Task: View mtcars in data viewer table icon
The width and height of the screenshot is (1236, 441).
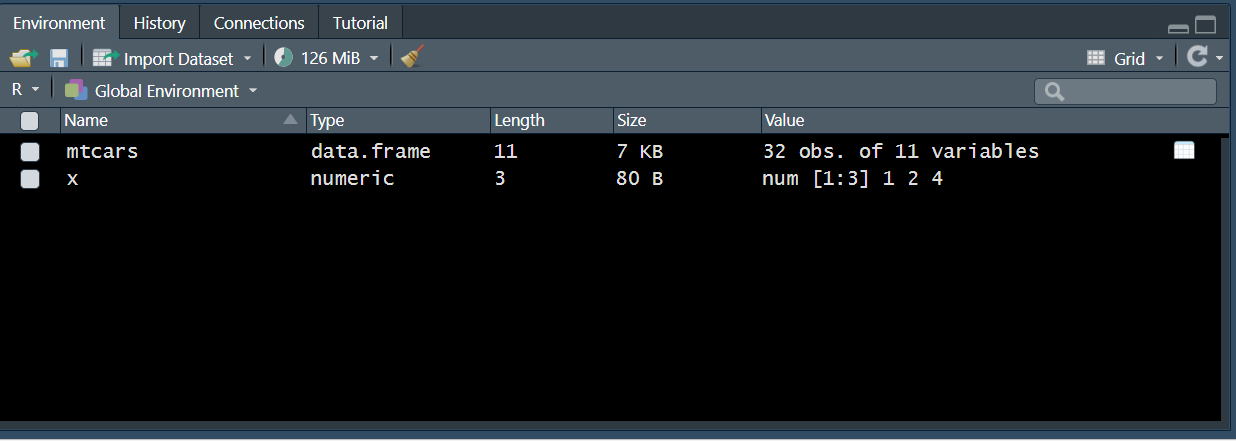Action: pos(1184,151)
